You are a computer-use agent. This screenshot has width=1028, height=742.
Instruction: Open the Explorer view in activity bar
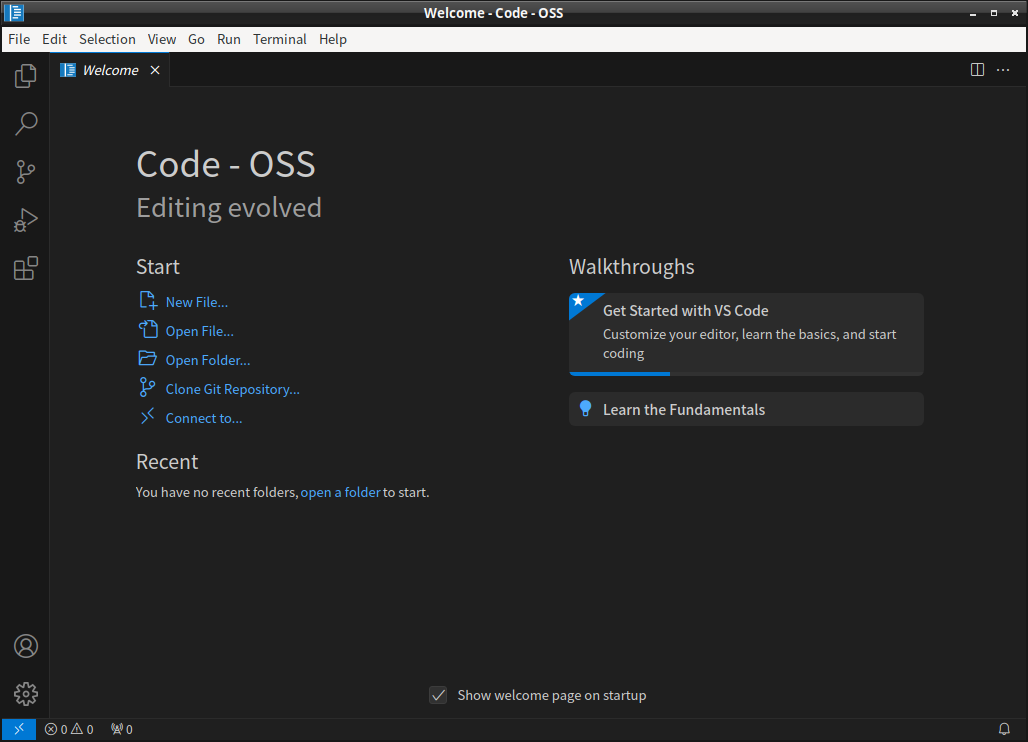coord(26,76)
